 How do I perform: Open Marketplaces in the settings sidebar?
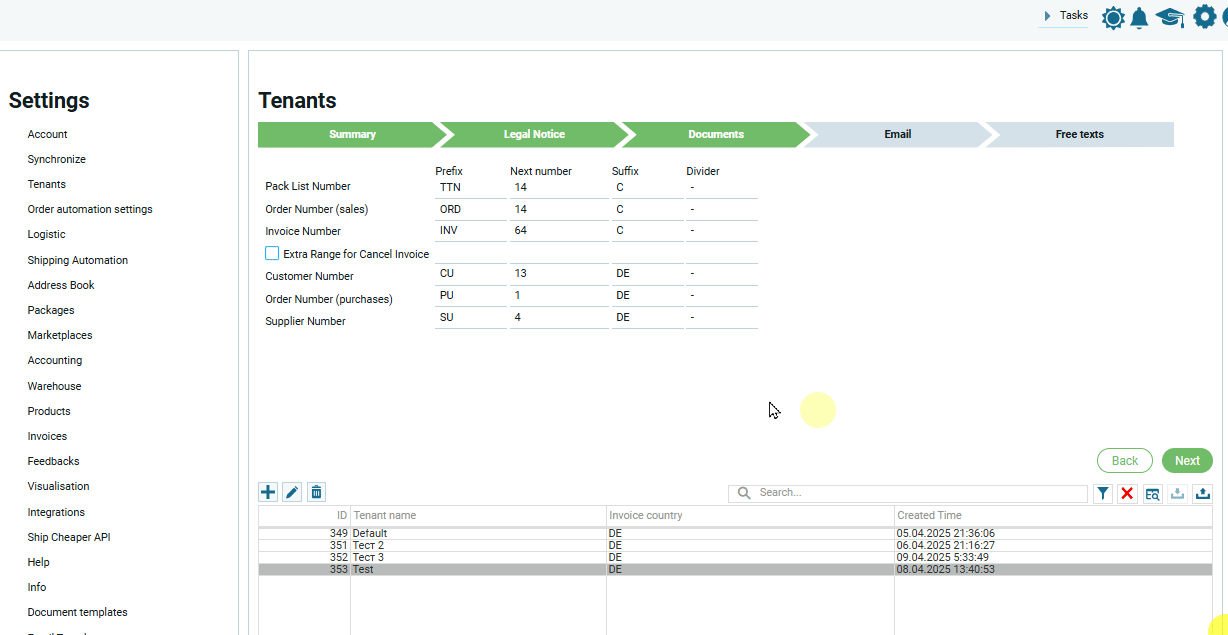(x=60, y=335)
